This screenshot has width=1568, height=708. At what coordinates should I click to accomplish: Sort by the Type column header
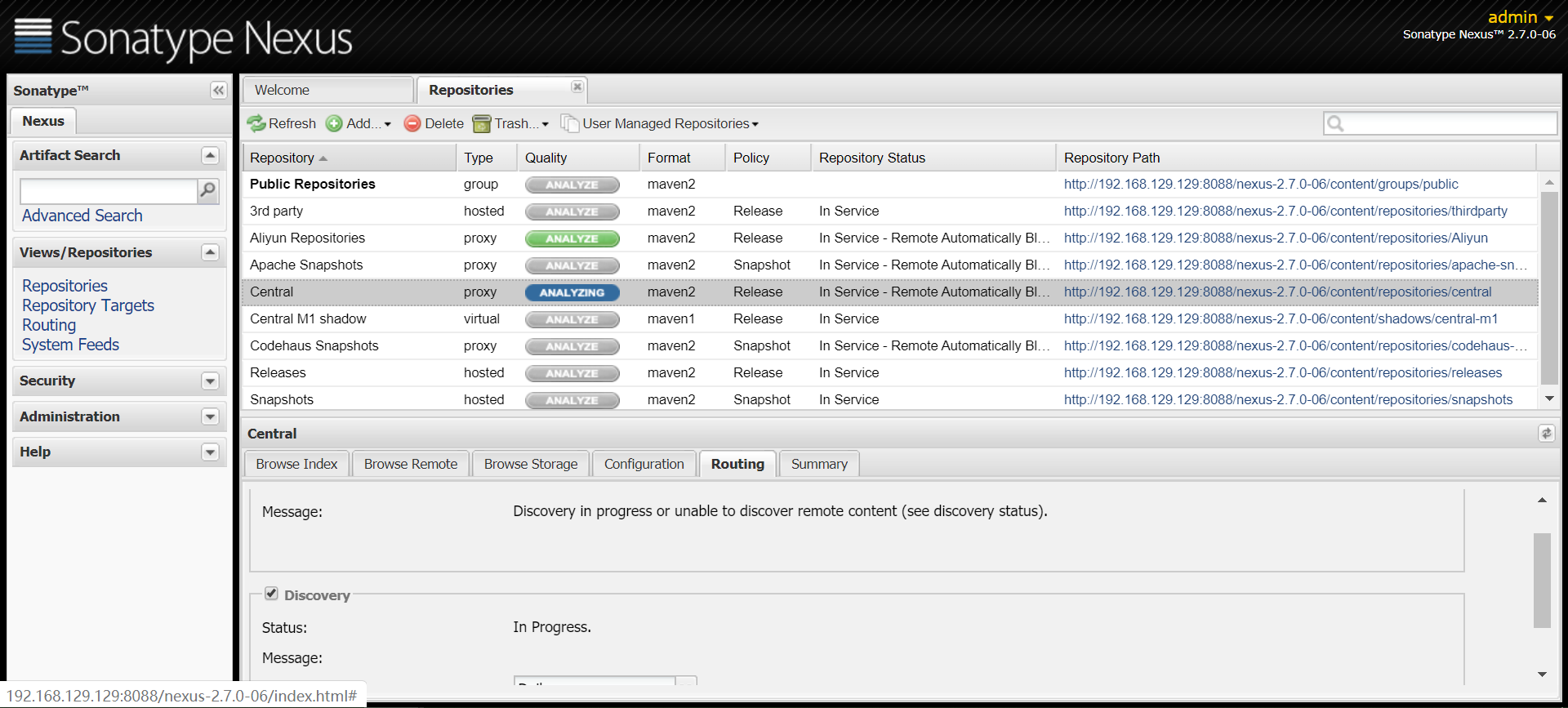487,158
